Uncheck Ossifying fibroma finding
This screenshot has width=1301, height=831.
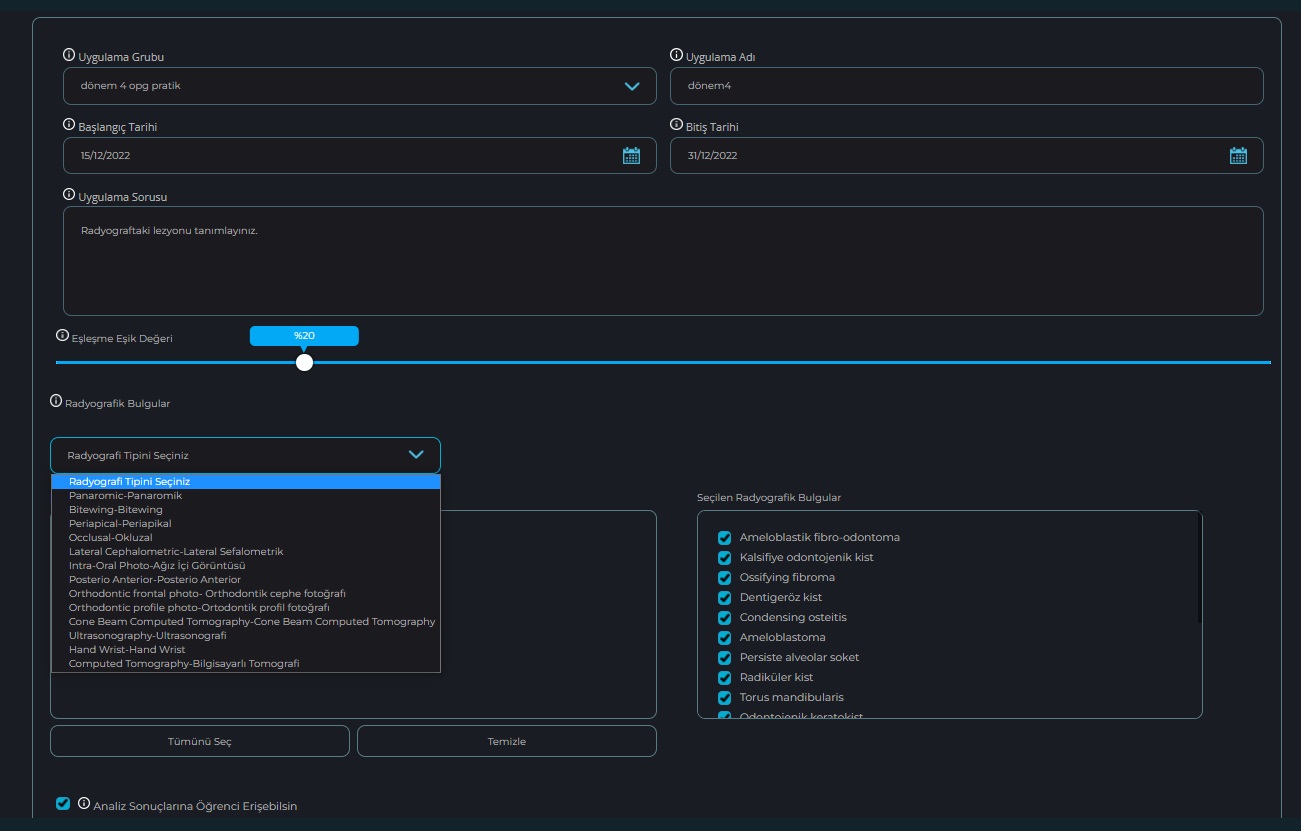725,578
